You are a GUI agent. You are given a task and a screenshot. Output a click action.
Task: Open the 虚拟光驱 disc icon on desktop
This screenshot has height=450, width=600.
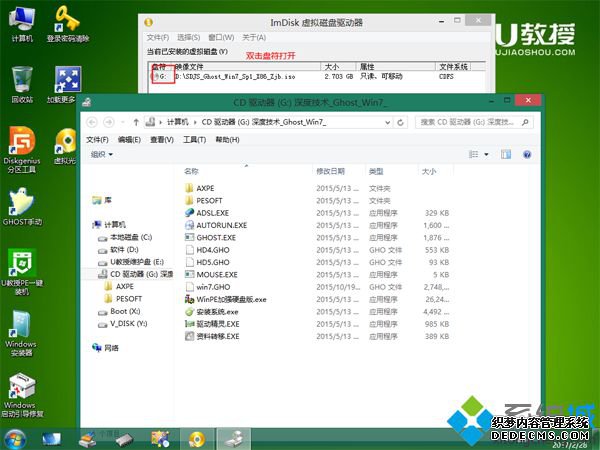65,147
